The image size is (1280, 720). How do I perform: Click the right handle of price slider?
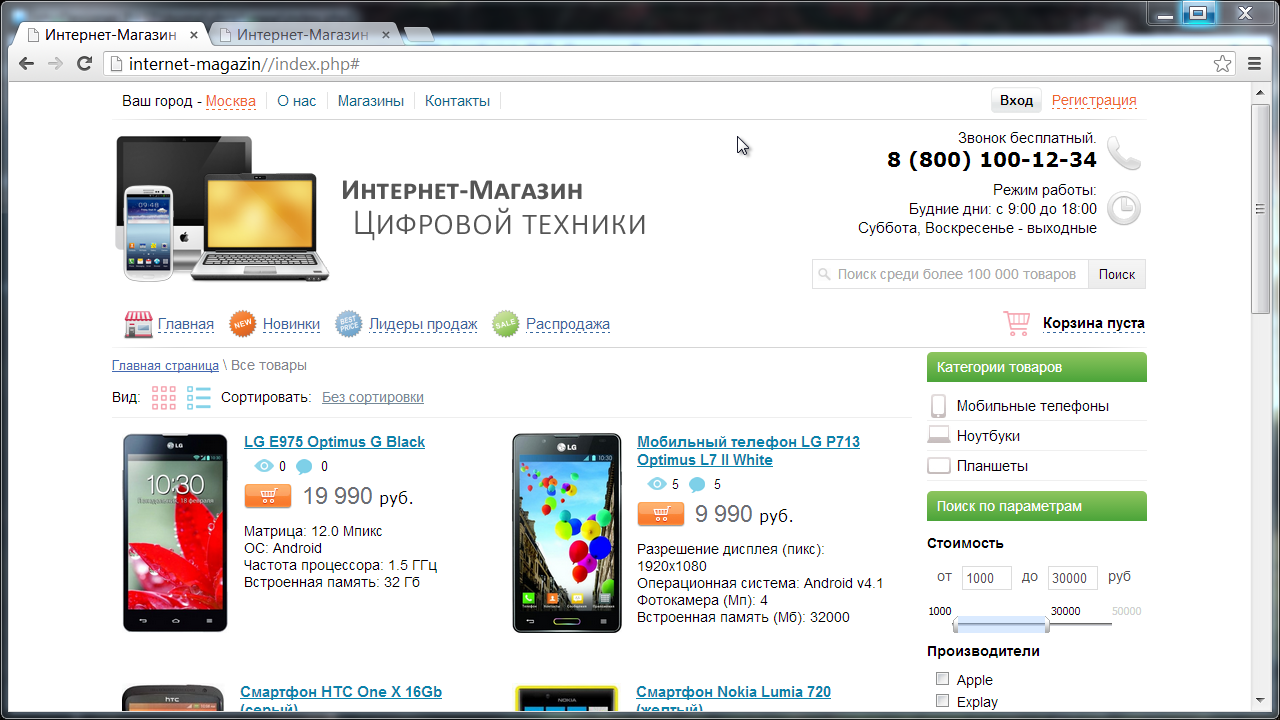(x=1047, y=625)
